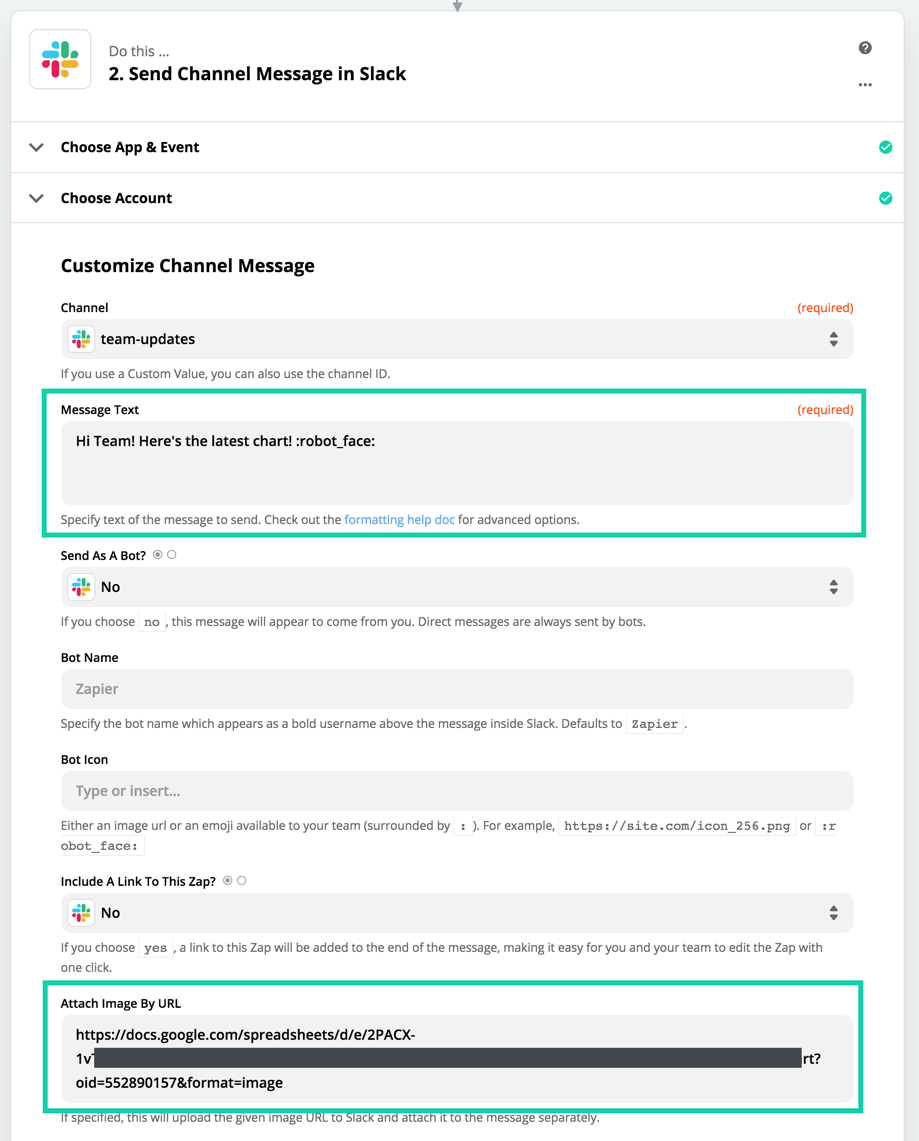919x1141 pixels.
Task: Click the 'Do this ...' label
Action: [x=139, y=51]
